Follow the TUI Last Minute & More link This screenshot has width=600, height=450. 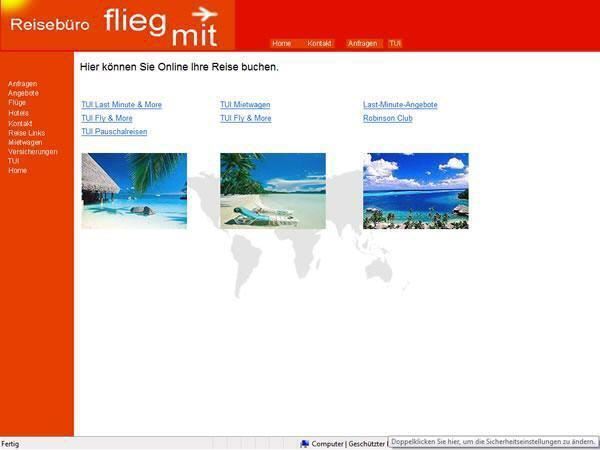(x=121, y=105)
